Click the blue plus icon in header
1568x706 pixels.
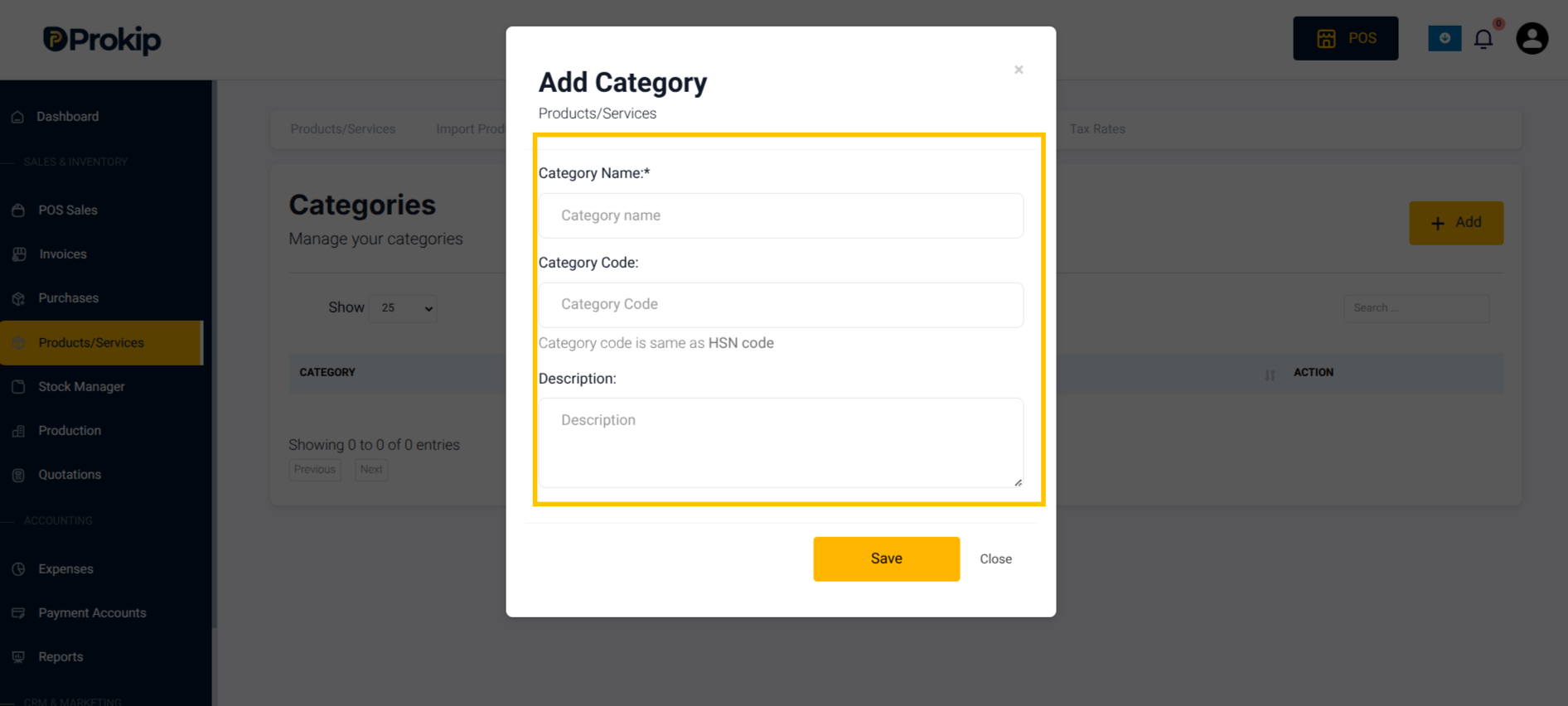point(1445,38)
